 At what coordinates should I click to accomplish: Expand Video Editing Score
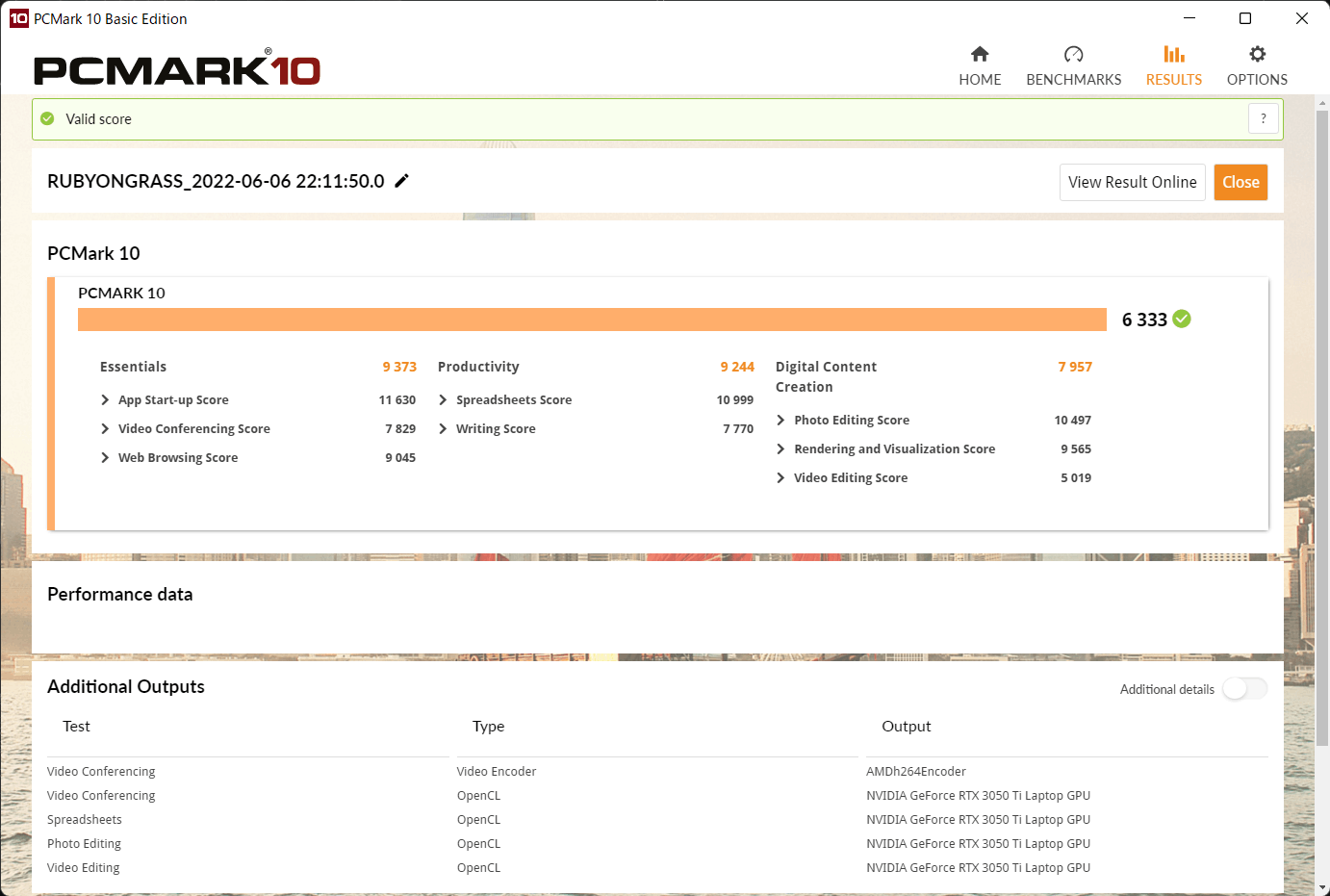point(780,477)
